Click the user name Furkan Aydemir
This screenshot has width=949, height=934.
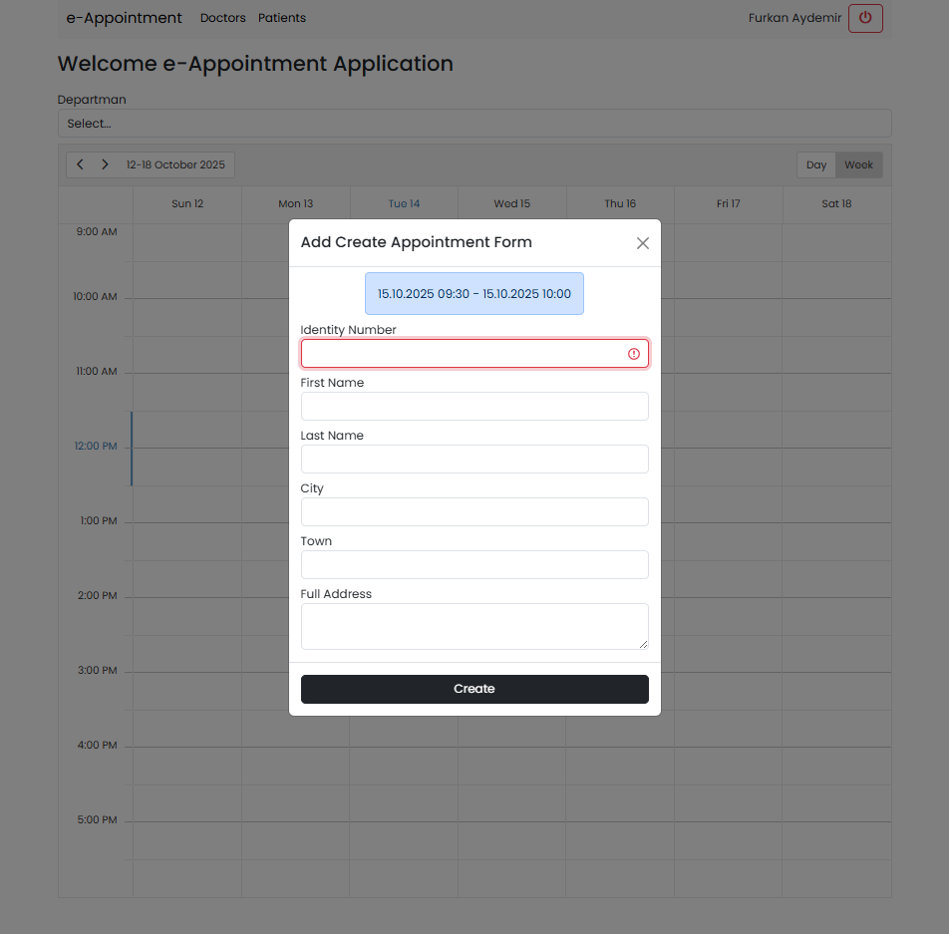coord(794,17)
